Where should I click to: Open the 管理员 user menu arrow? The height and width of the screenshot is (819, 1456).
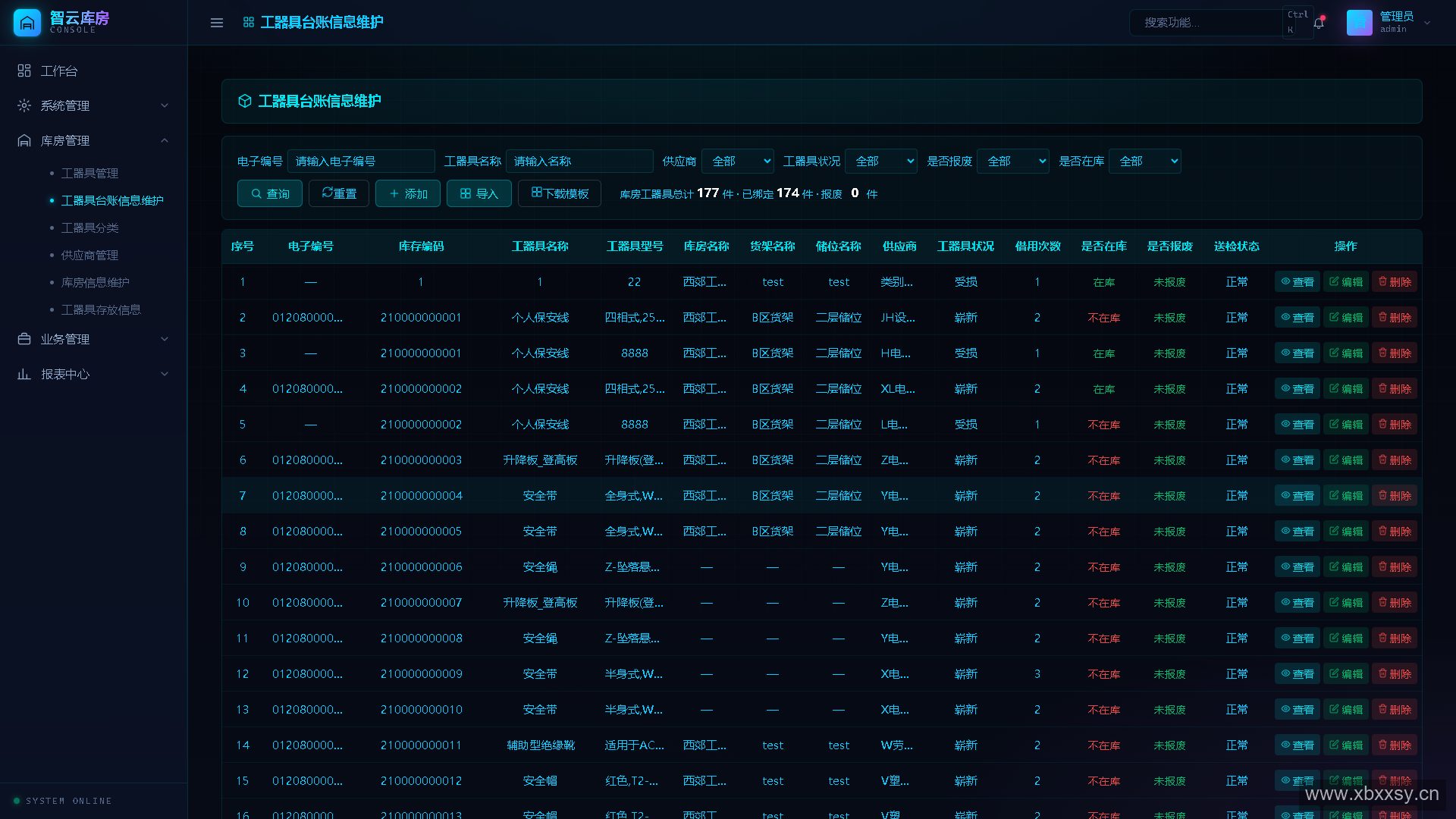(1427, 23)
